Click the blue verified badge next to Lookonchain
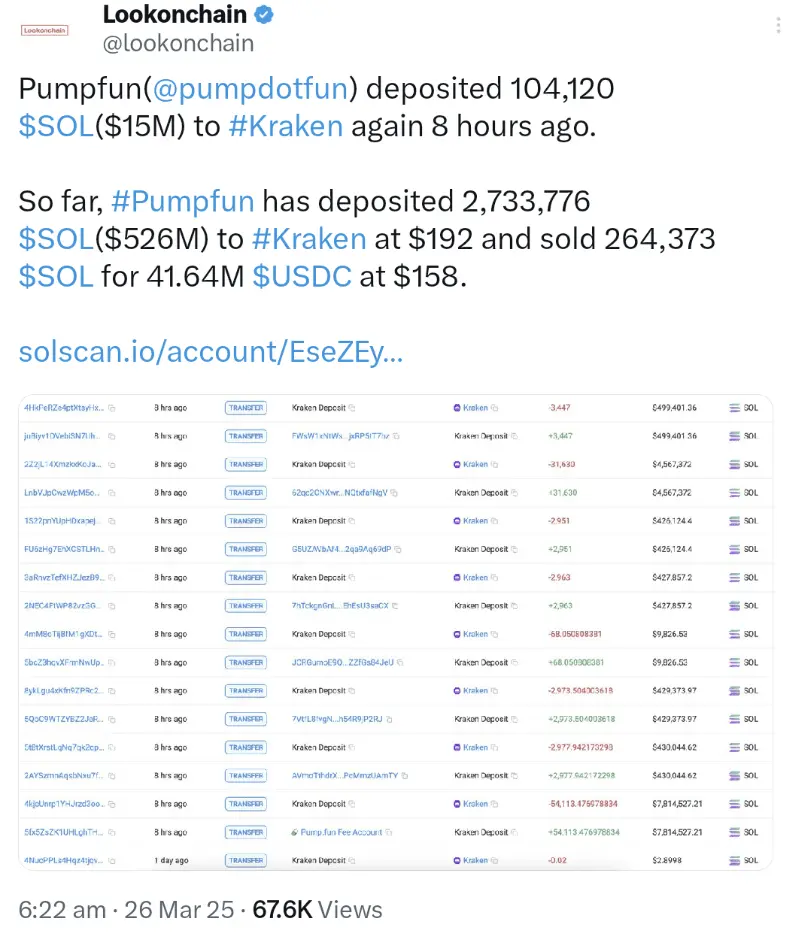The image size is (792, 934). pyautogui.click(x=262, y=15)
